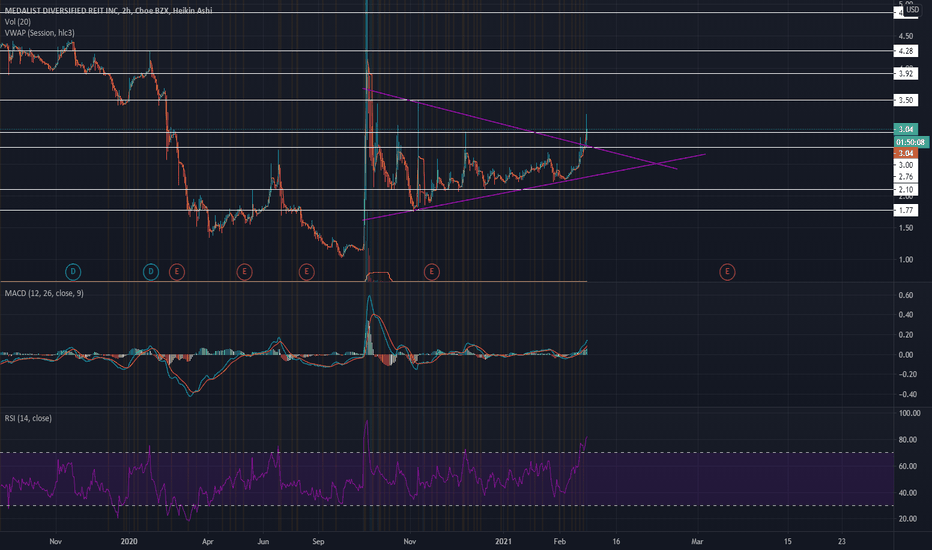Click the 2.76 price label on axis
This screenshot has width=932, height=550.
tap(906, 177)
